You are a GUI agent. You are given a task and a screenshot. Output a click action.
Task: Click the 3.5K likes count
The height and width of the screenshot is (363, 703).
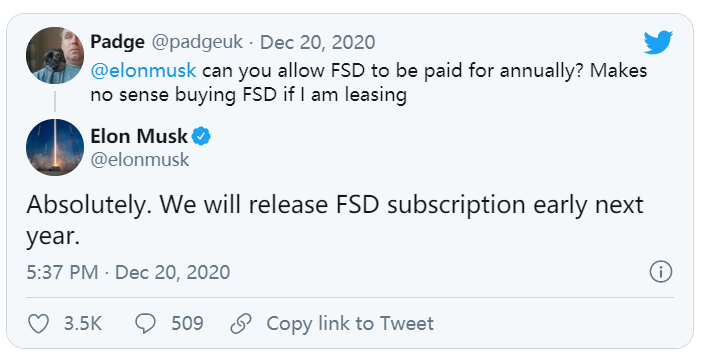(83, 324)
